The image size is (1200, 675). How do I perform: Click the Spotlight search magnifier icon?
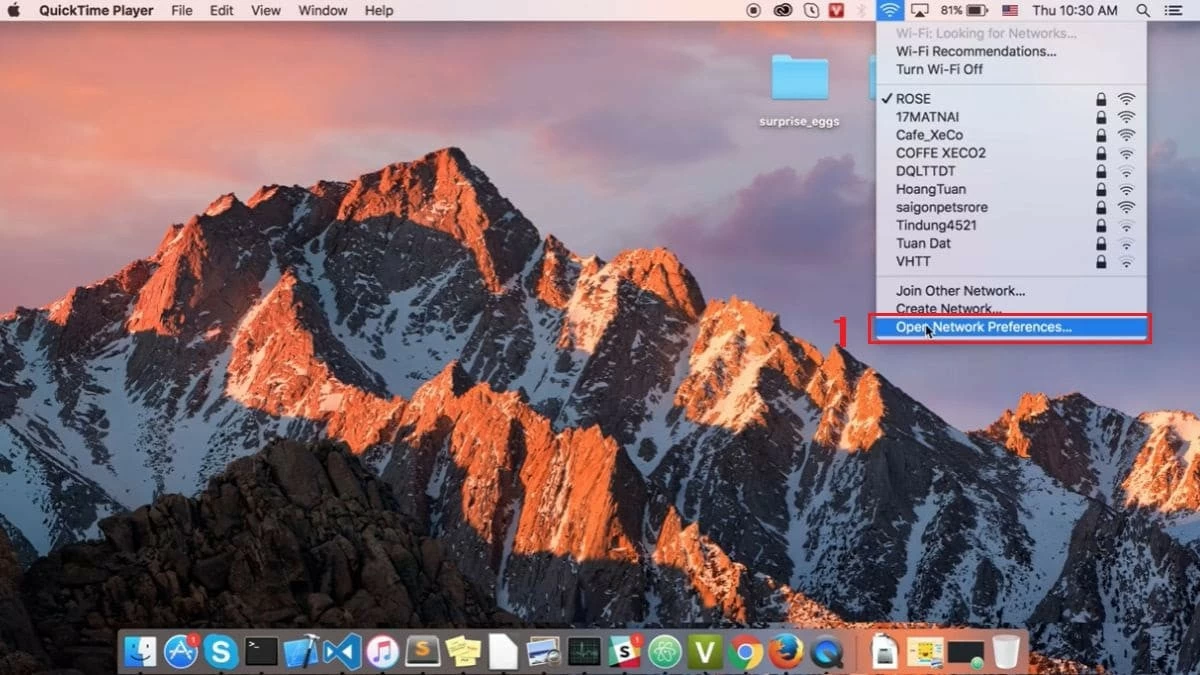(1143, 10)
